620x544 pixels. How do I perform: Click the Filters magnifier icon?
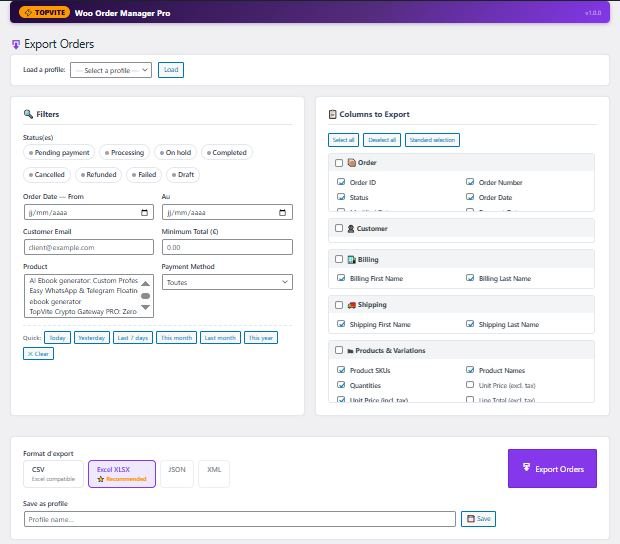28,114
